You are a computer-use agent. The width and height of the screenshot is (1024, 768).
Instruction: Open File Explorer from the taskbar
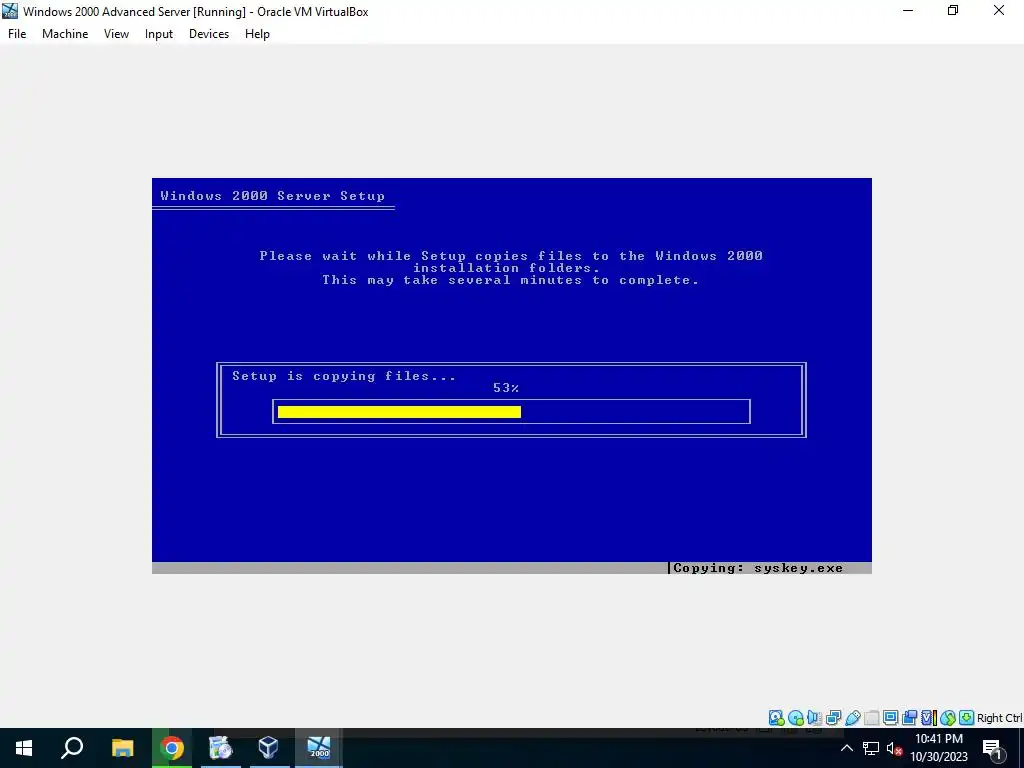click(x=122, y=748)
